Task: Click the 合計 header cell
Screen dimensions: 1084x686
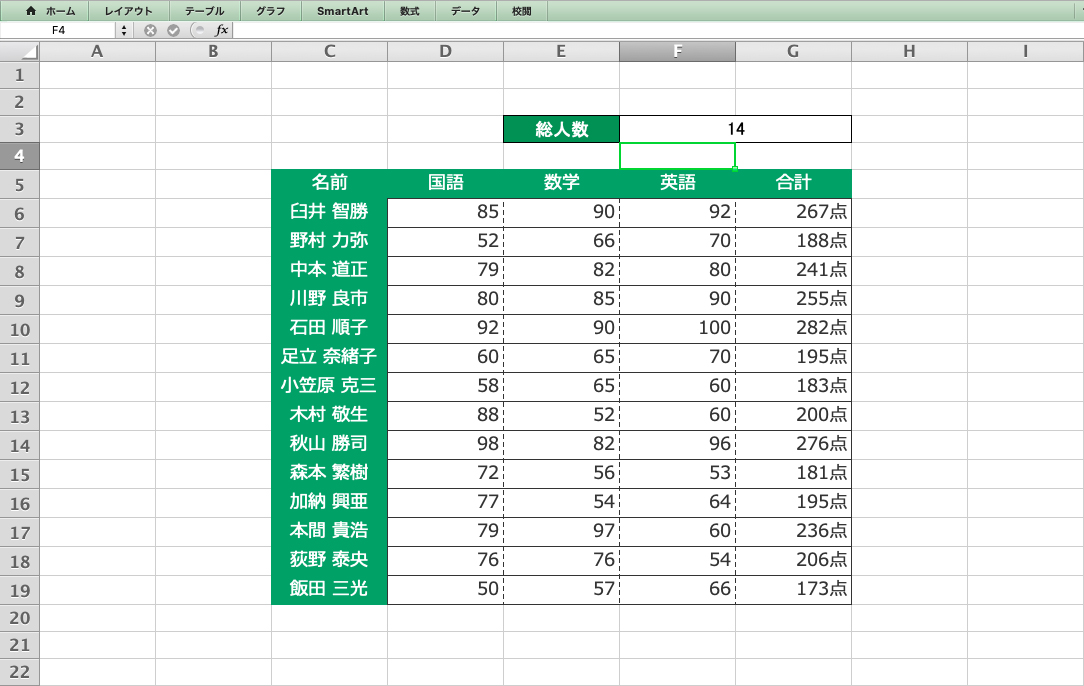Action: [793, 183]
